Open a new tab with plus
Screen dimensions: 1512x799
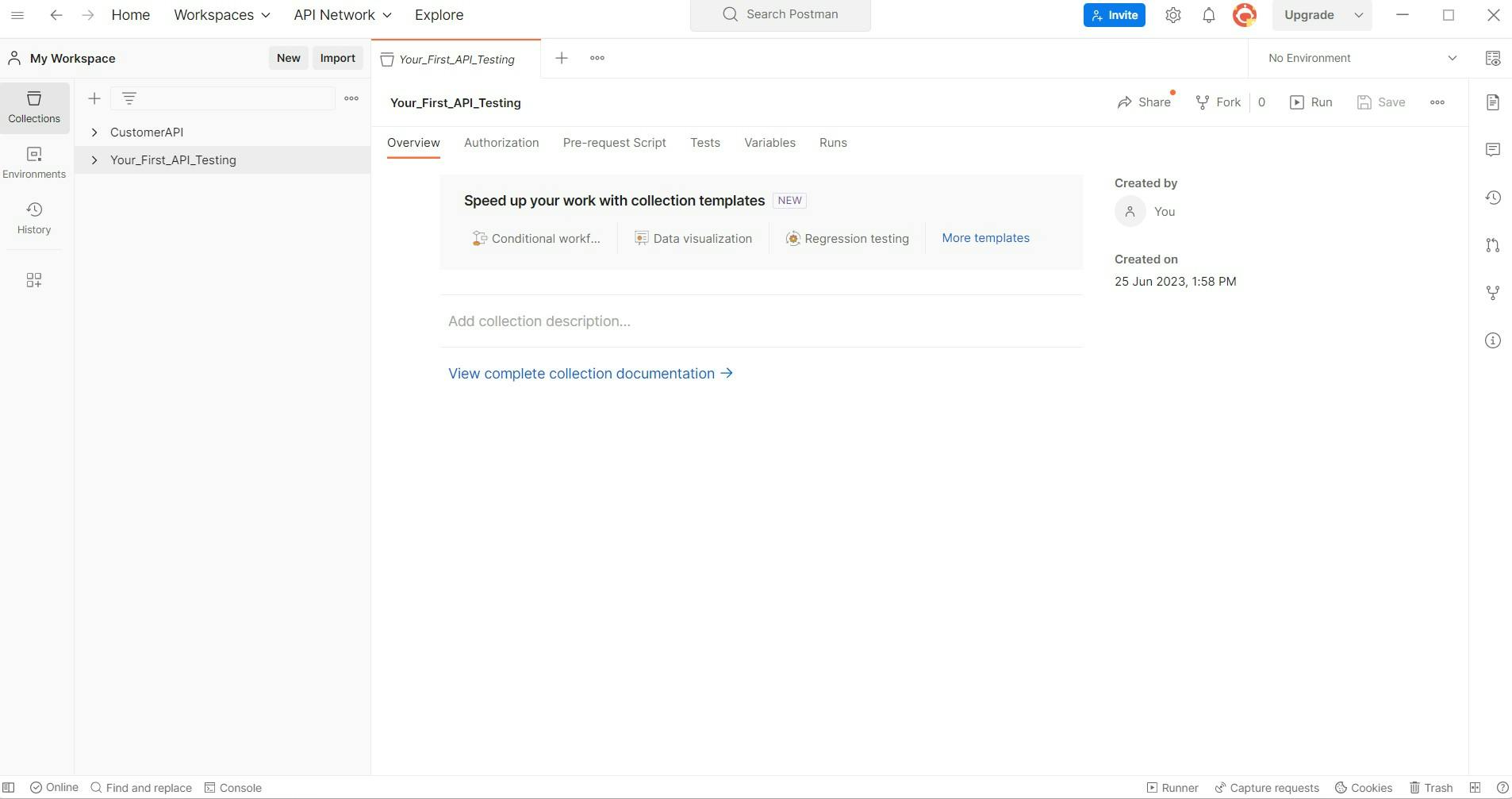pos(562,58)
